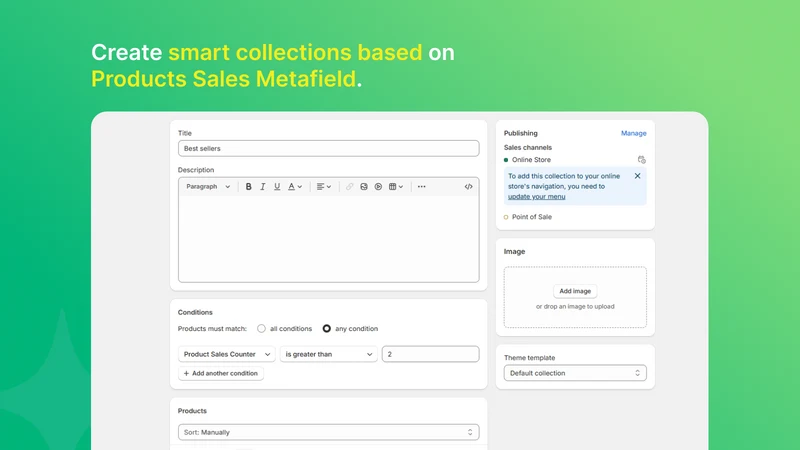800x450 pixels.
Task: Select the any condition radio button
Action: pyautogui.click(x=327, y=329)
